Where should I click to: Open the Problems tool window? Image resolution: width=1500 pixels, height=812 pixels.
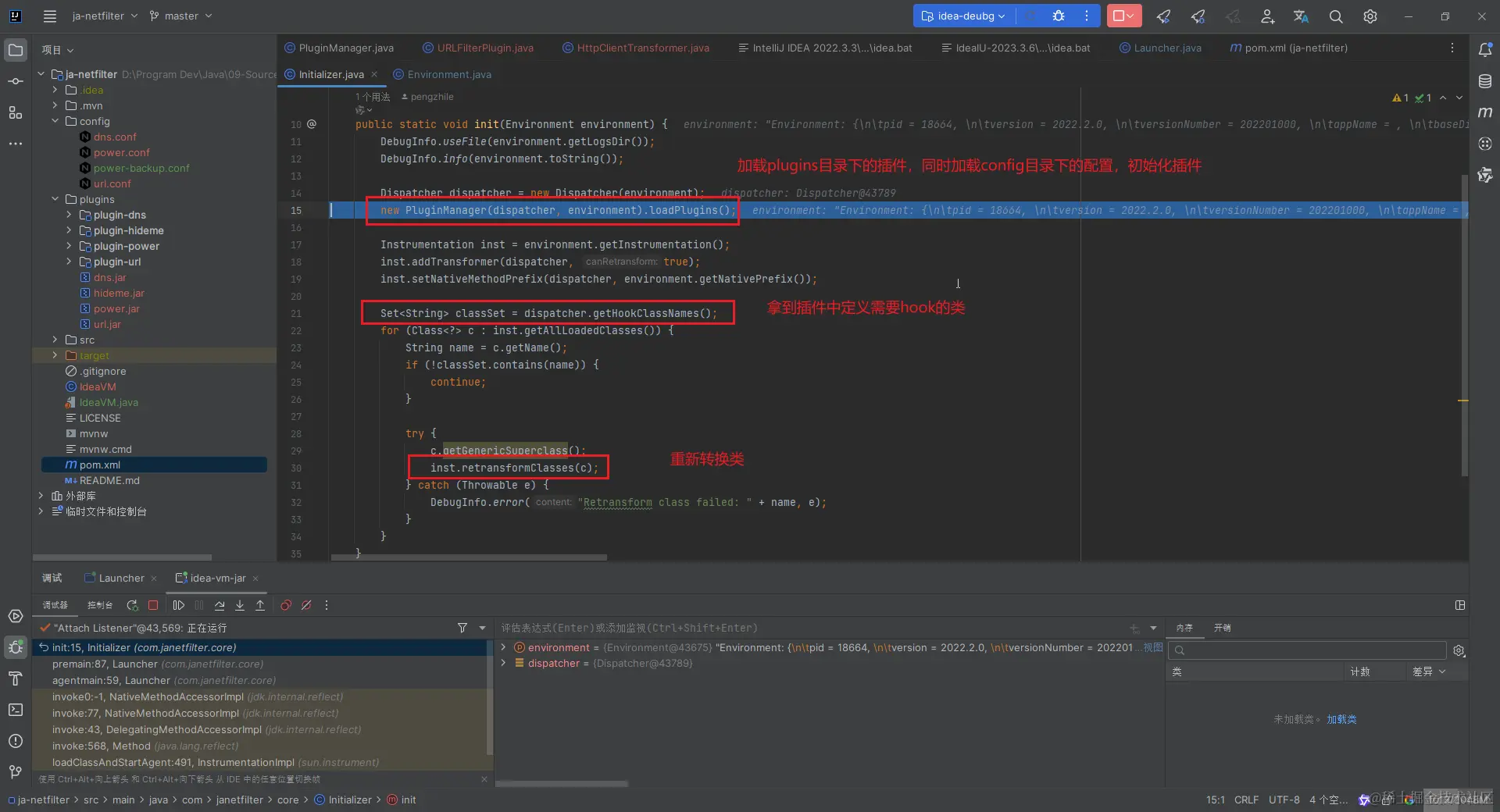pyautogui.click(x=16, y=741)
